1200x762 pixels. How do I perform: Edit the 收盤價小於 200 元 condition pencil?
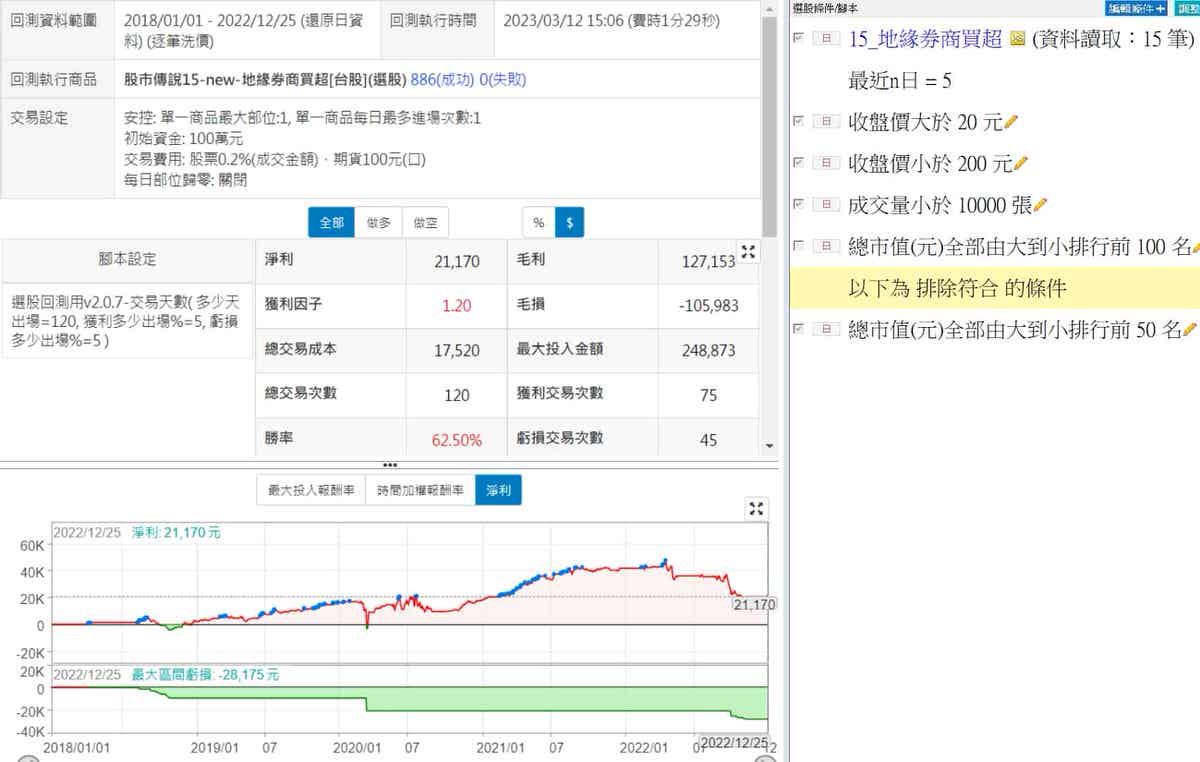1021,164
